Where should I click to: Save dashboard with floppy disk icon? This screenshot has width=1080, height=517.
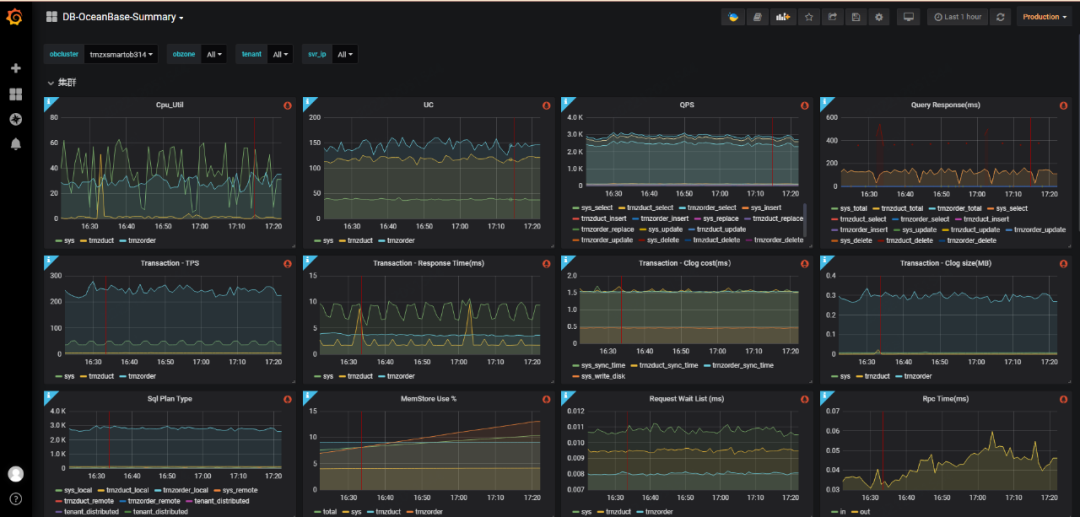(855, 17)
